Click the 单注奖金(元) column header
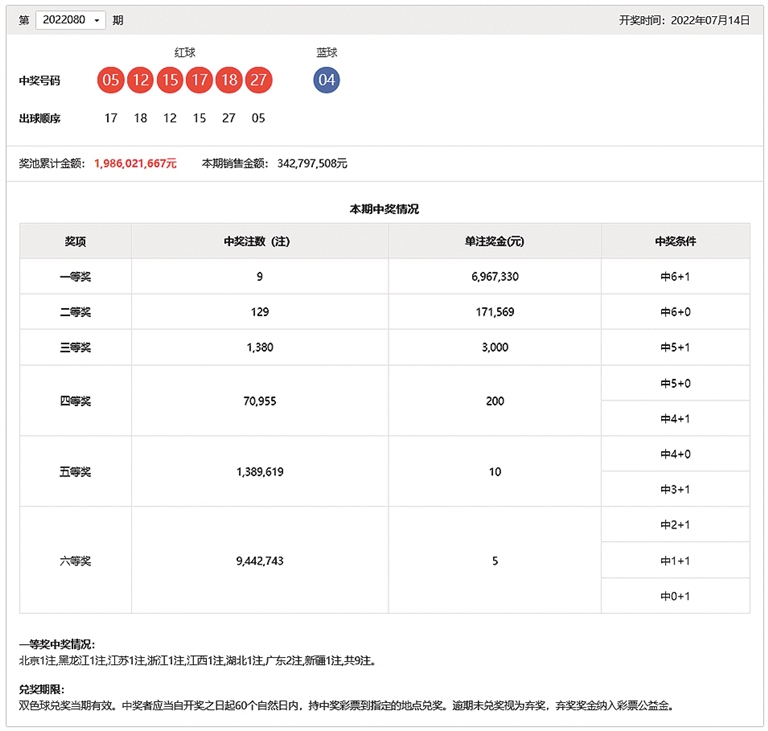This screenshot has width=768, height=731. point(495,241)
